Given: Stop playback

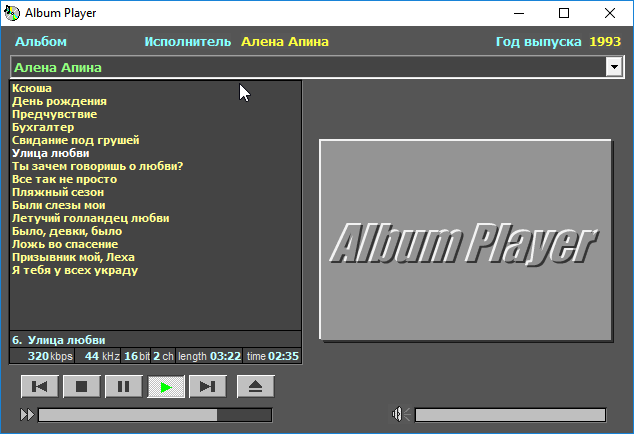Looking at the screenshot, I should pos(82,387).
